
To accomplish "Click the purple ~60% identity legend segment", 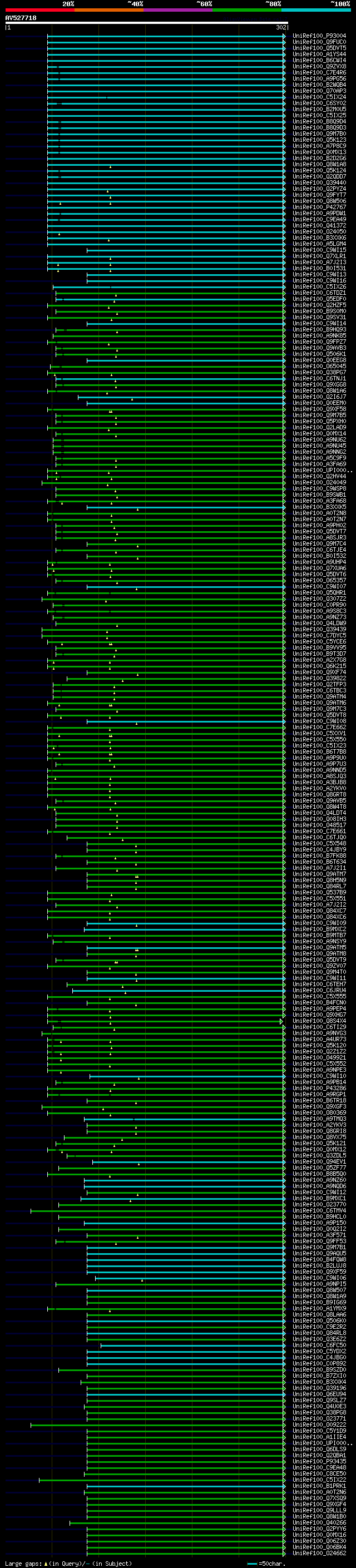I will (x=177, y=10).
